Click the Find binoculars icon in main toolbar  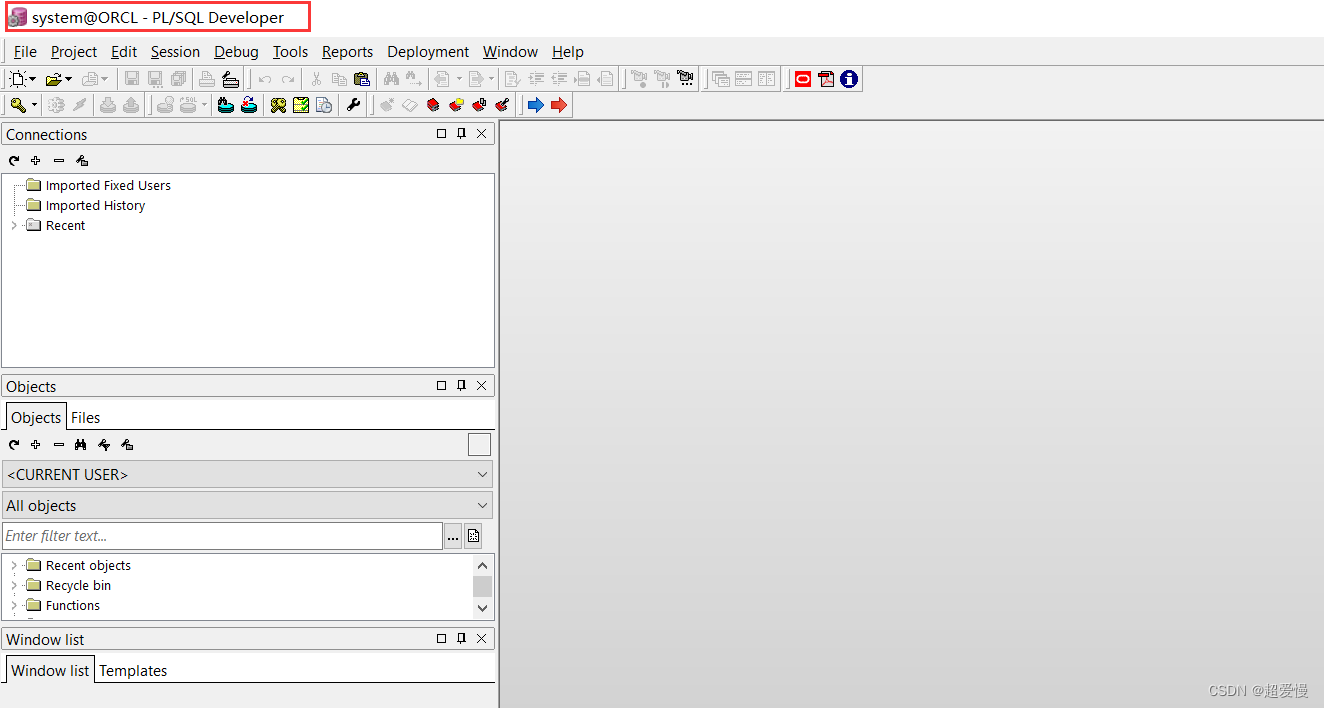(x=391, y=79)
